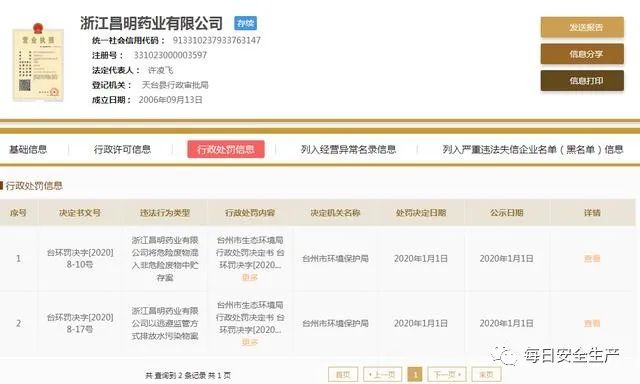
Task: Select violation text about 危险废物混入非危险废物
Action: 165,259
